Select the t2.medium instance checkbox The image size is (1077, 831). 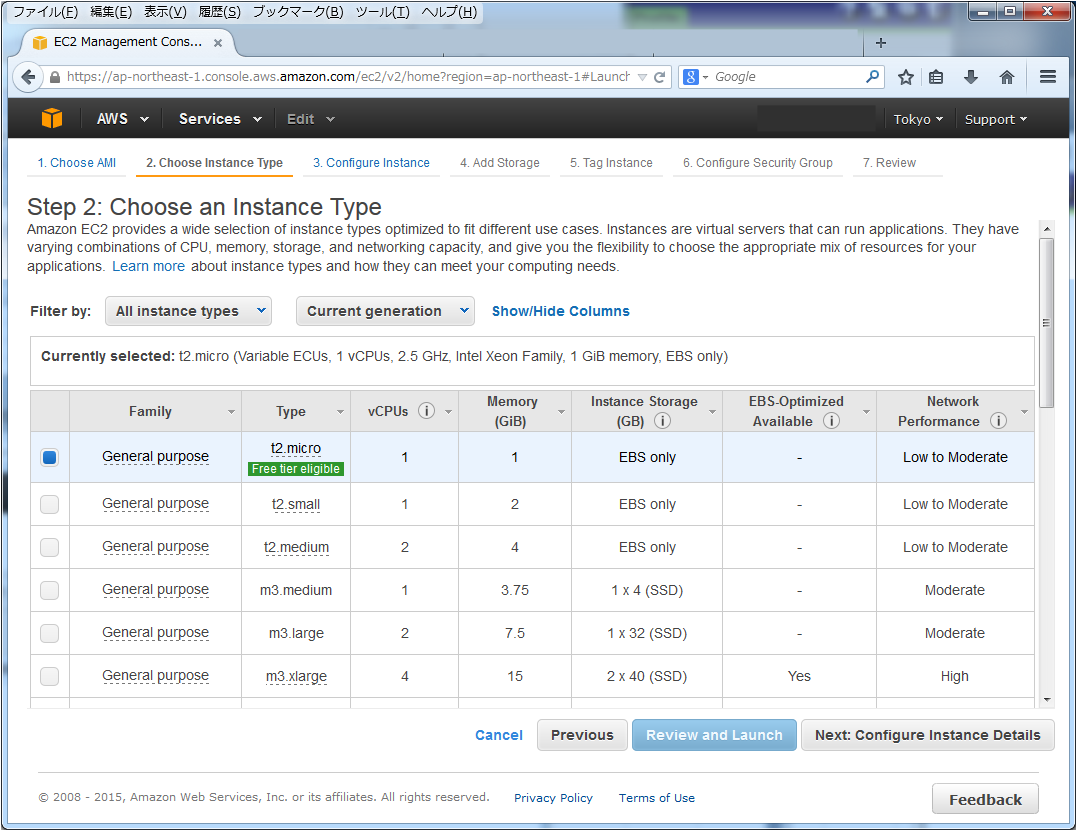click(49, 547)
